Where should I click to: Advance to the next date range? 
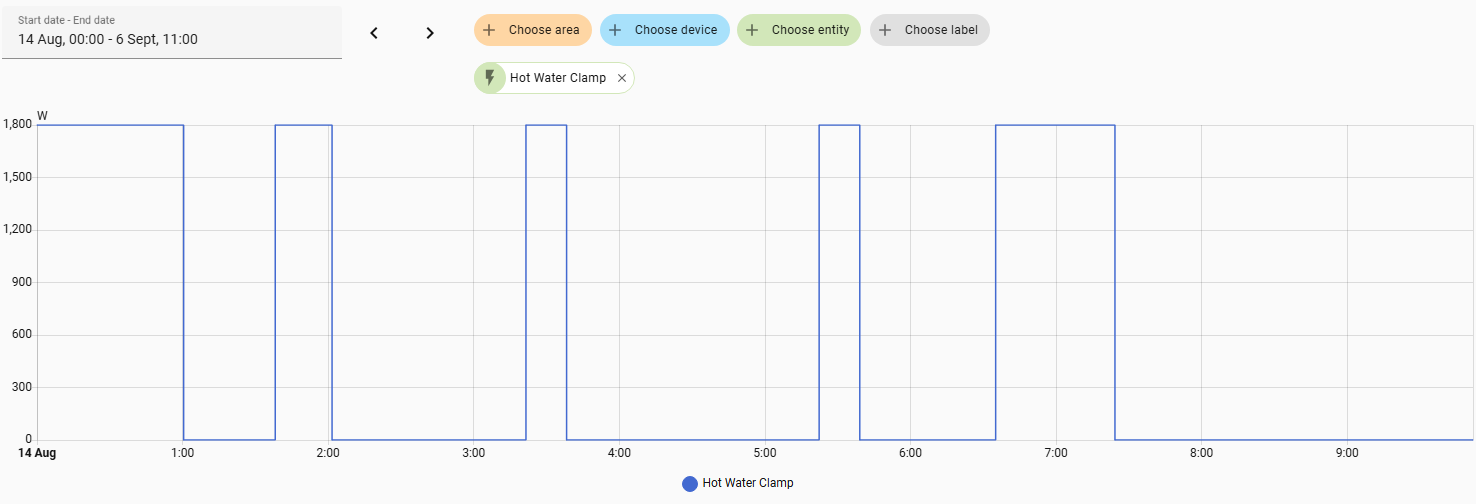click(430, 33)
